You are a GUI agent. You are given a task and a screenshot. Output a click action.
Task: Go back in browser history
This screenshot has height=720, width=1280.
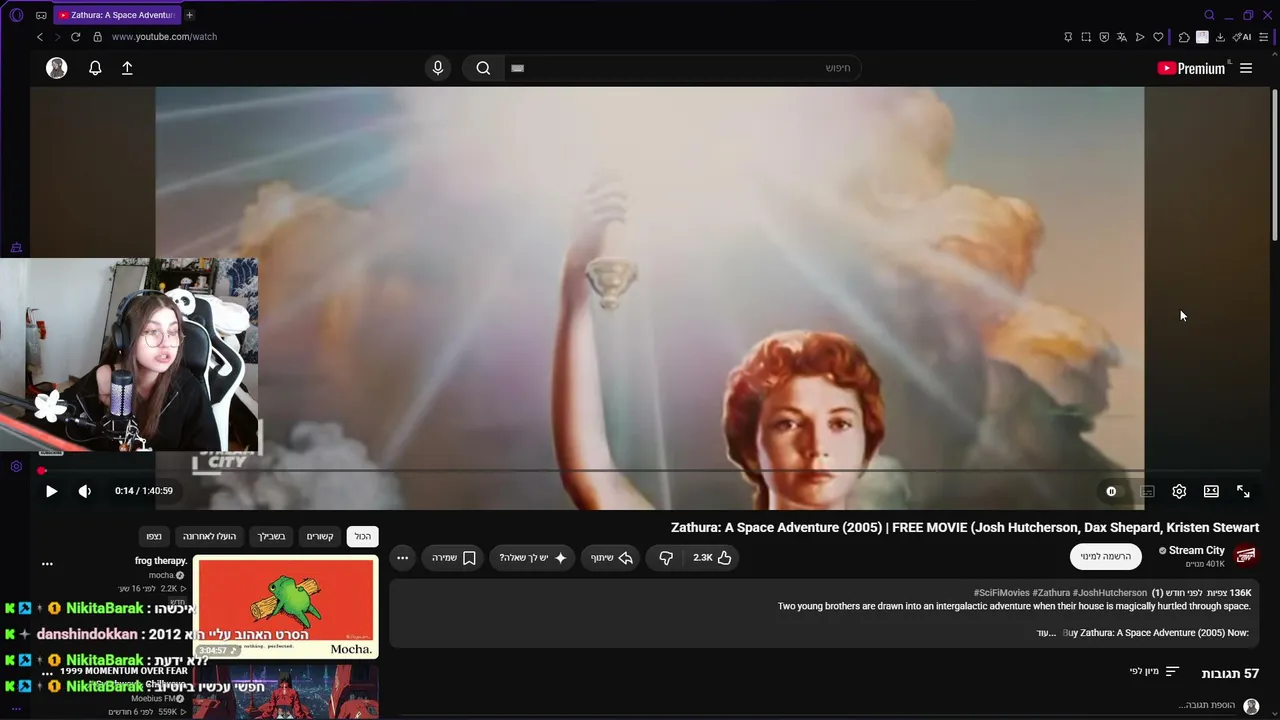pos(40,37)
